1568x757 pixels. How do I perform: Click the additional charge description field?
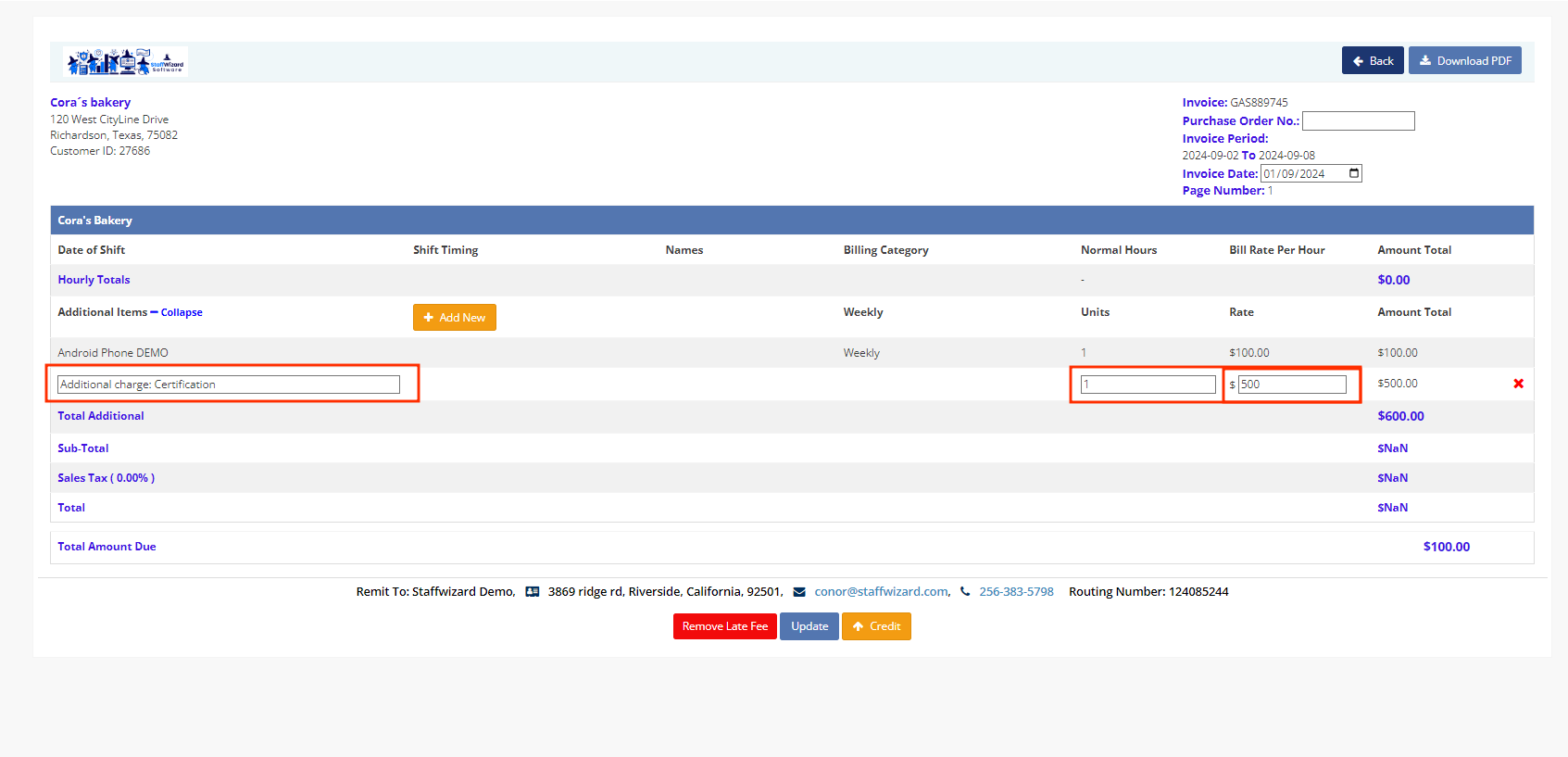pos(229,385)
